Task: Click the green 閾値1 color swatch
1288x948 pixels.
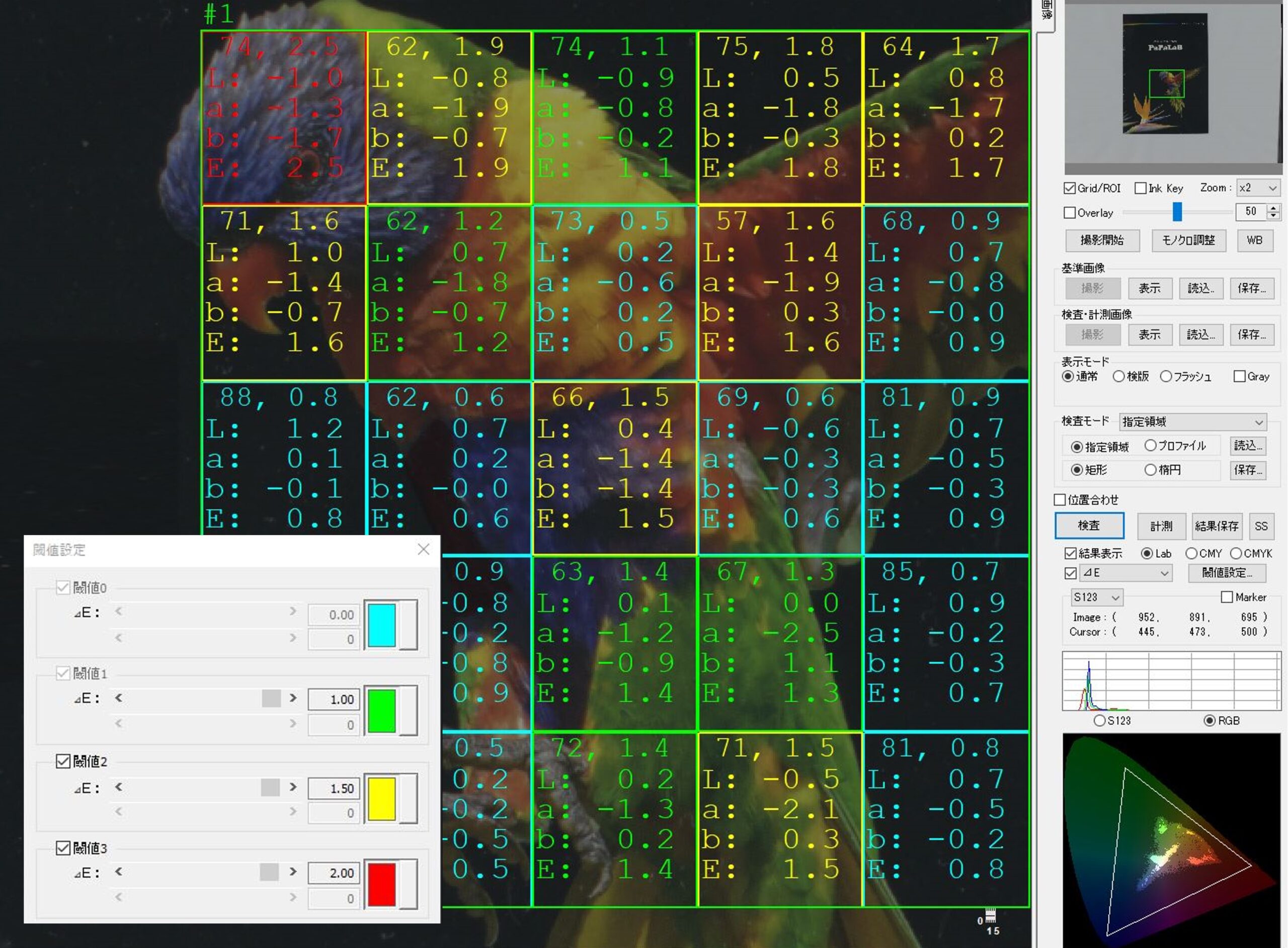Action: (x=382, y=712)
